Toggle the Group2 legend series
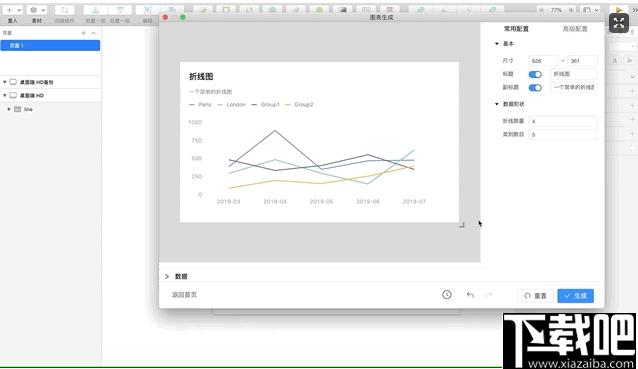638x369 pixels. coord(299,105)
